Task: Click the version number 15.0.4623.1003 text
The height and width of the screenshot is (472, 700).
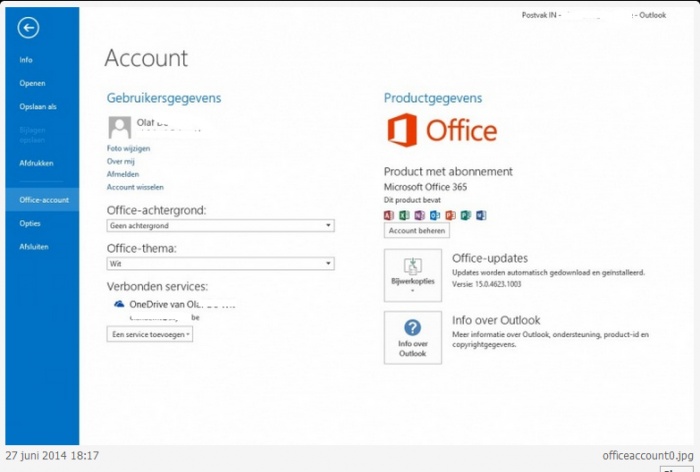Action: coord(497,284)
